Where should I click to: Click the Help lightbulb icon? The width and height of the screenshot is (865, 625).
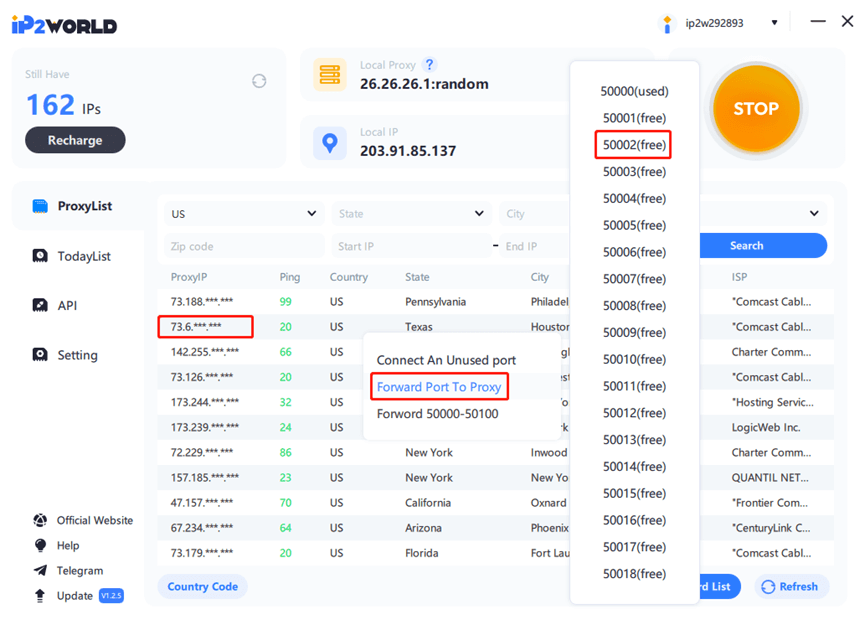click(40, 546)
